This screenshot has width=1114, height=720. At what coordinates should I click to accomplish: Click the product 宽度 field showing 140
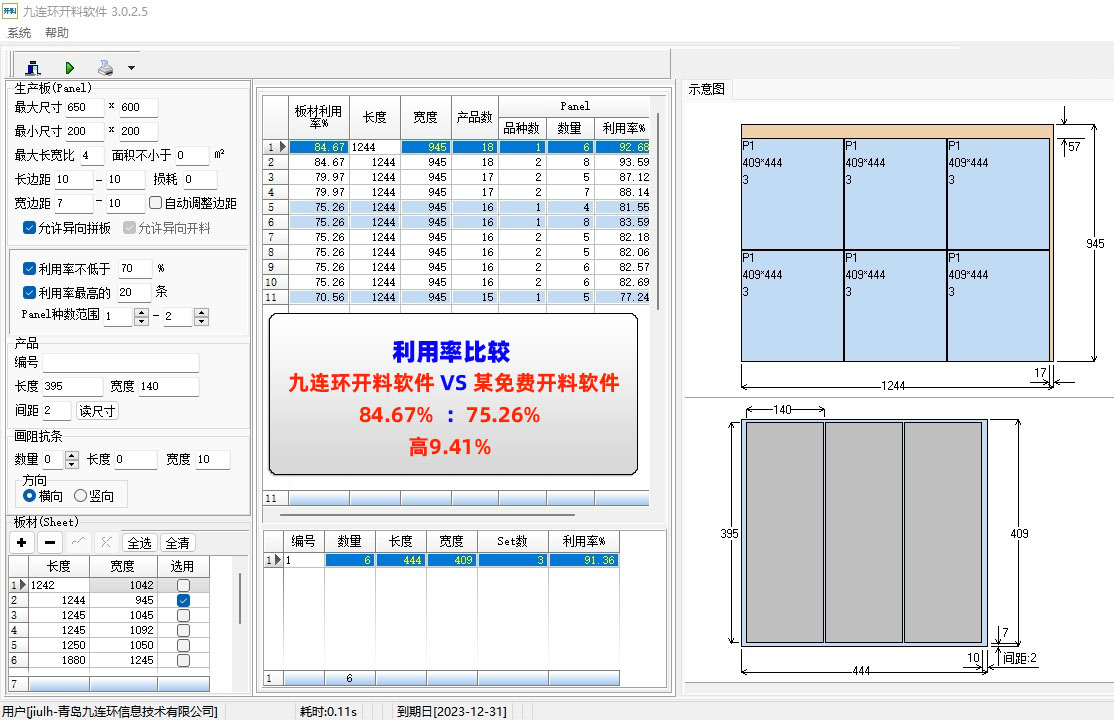pos(168,387)
